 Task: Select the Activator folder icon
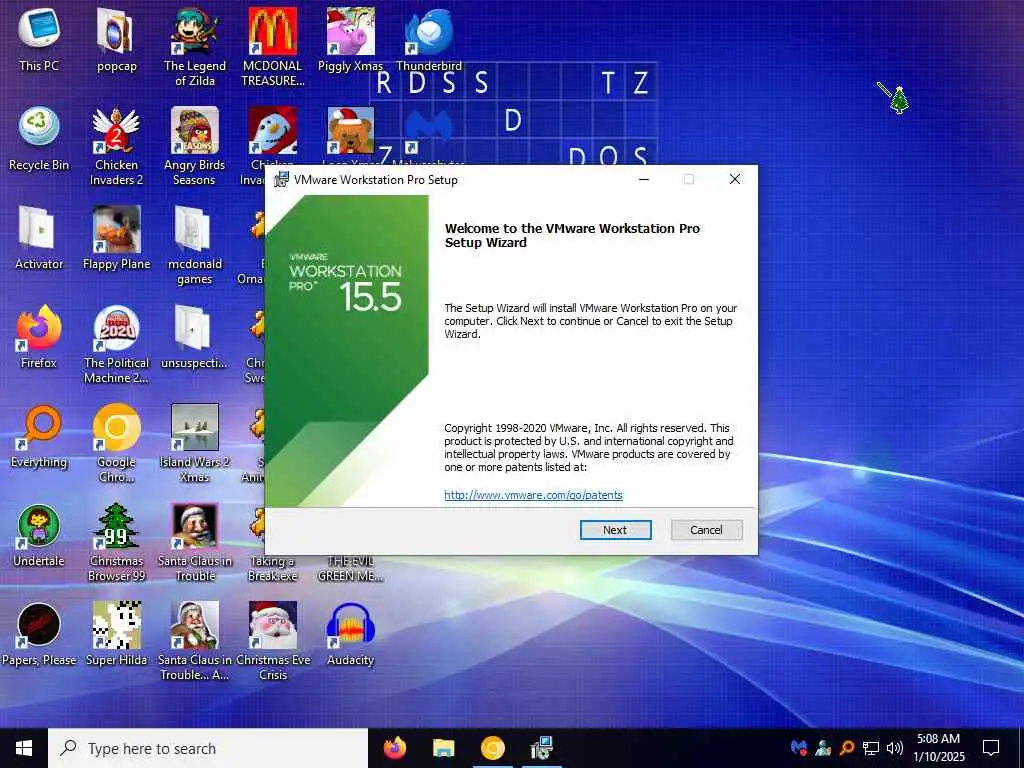pyautogui.click(x=39, y=238)
